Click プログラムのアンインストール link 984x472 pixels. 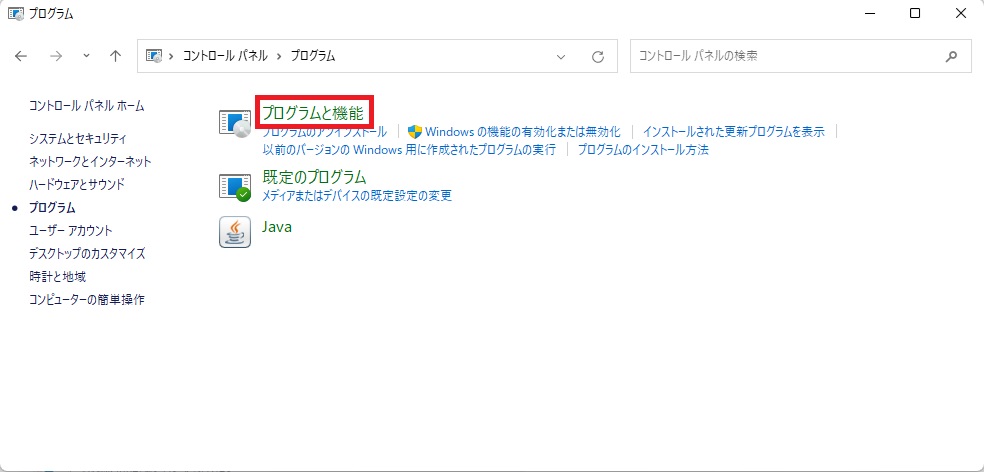click(x=324, y=132)
